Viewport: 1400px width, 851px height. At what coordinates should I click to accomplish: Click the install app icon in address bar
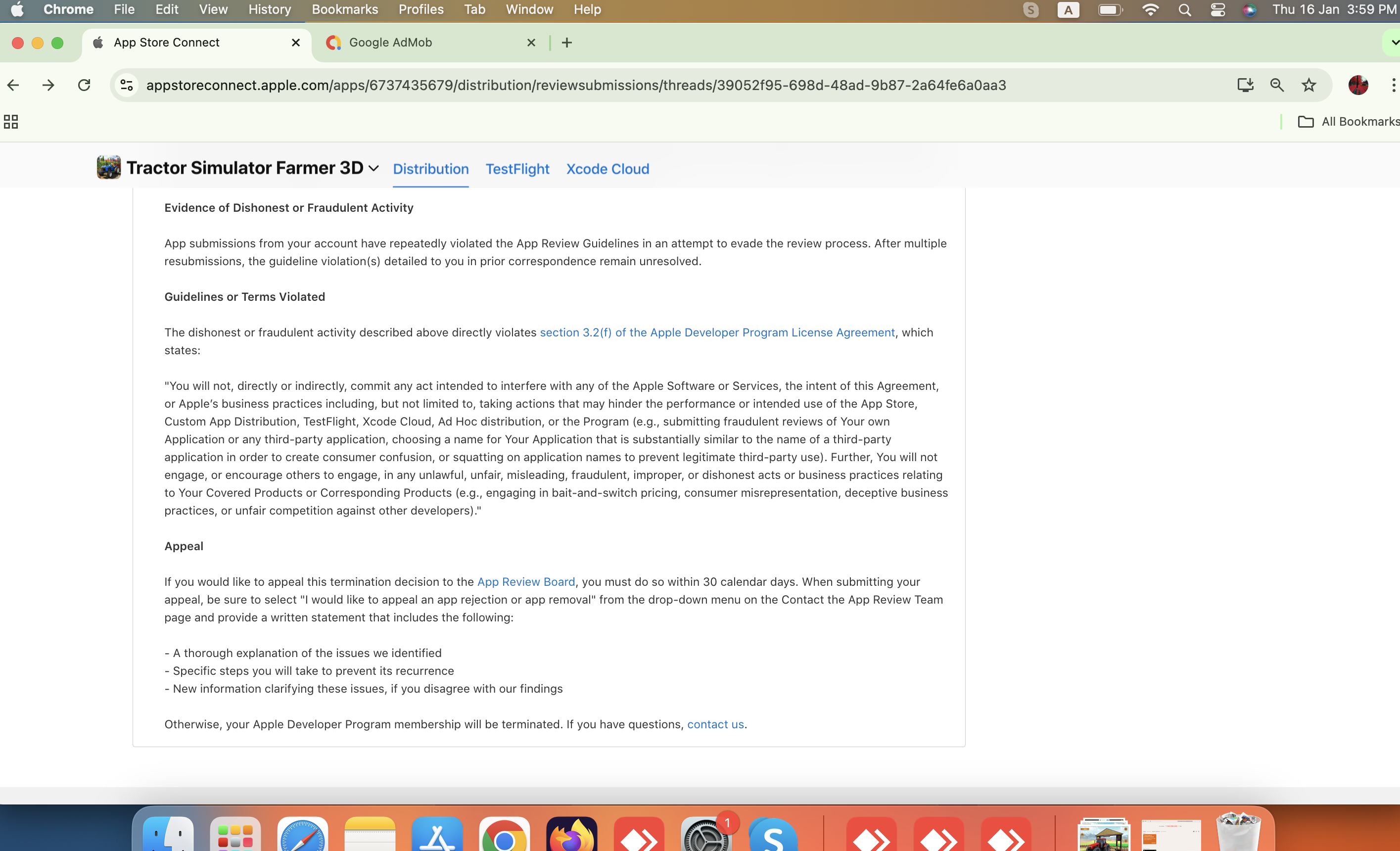[x=1245, y=85]
